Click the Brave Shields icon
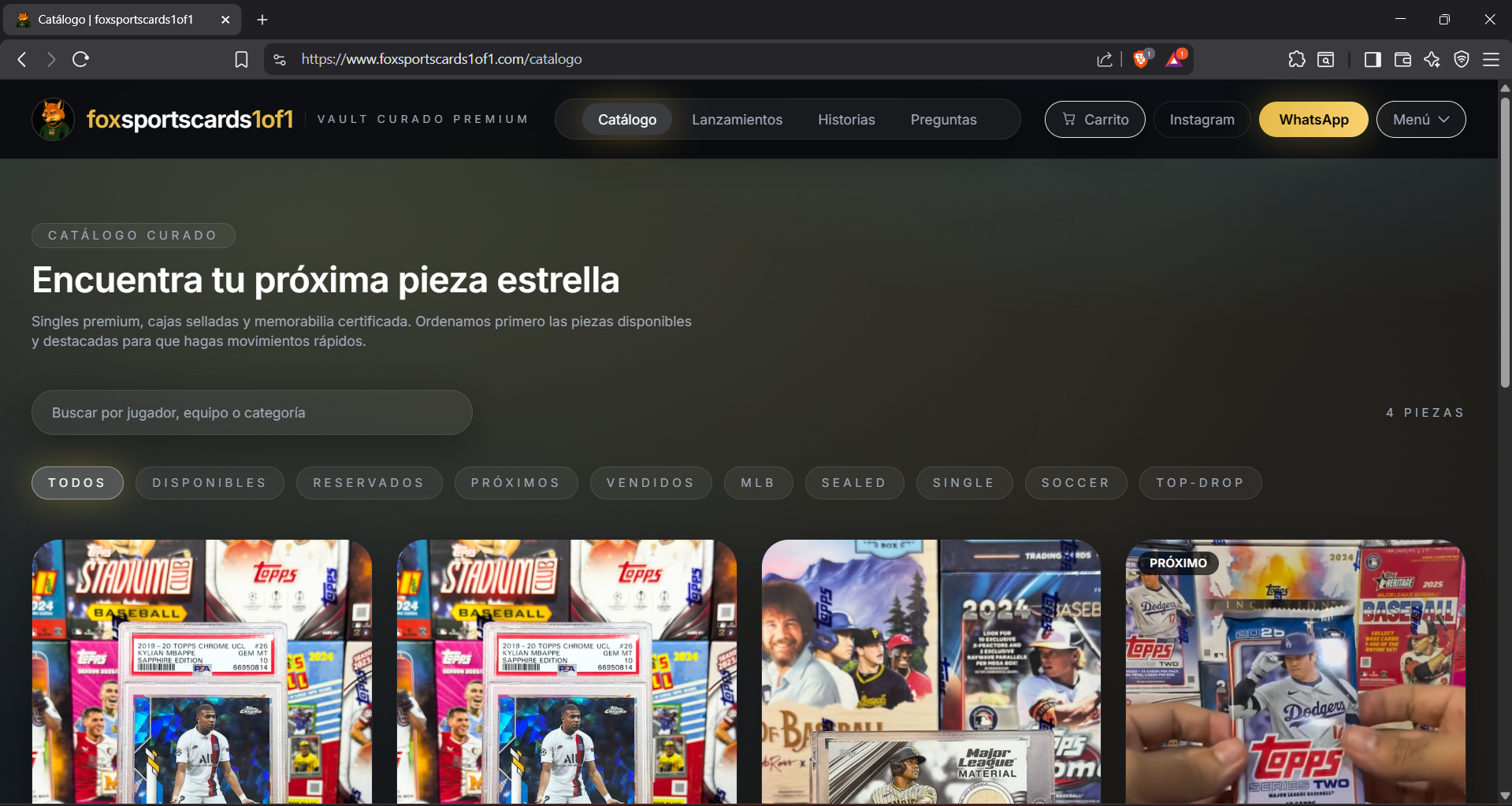Viewport: 1512px width, 806px height. (x=1140, y=58)
